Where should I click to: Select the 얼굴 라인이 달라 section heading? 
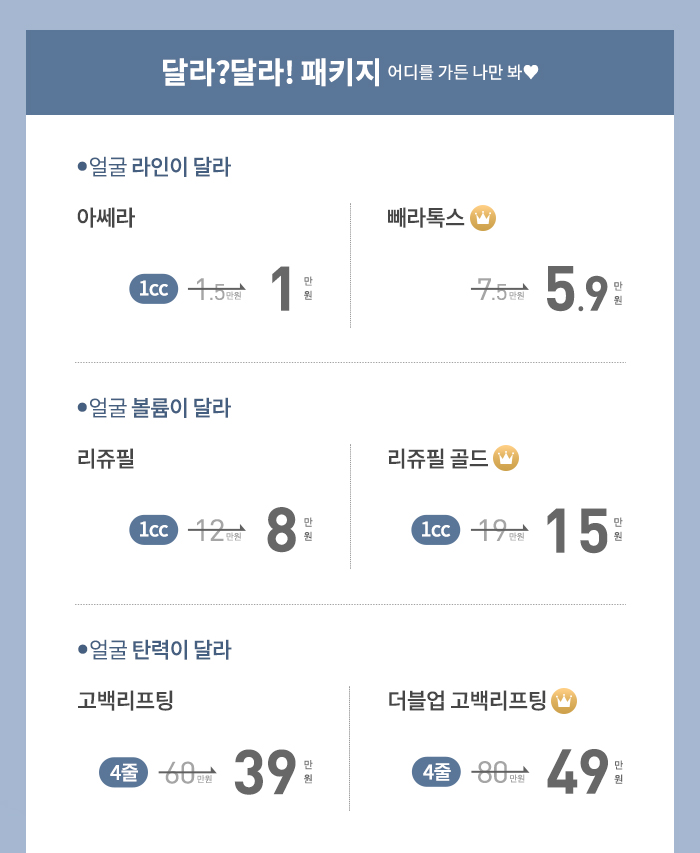click(x=154, y=166)
